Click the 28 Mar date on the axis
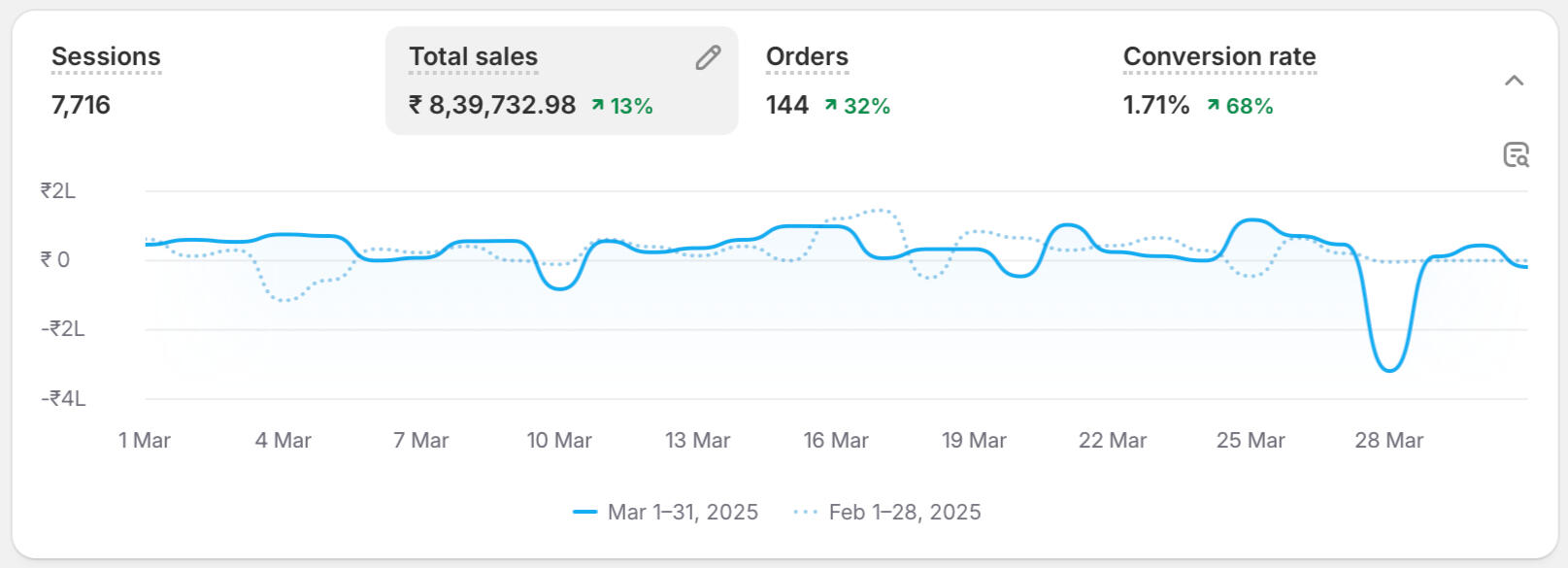 click(x=1388, y=440)
